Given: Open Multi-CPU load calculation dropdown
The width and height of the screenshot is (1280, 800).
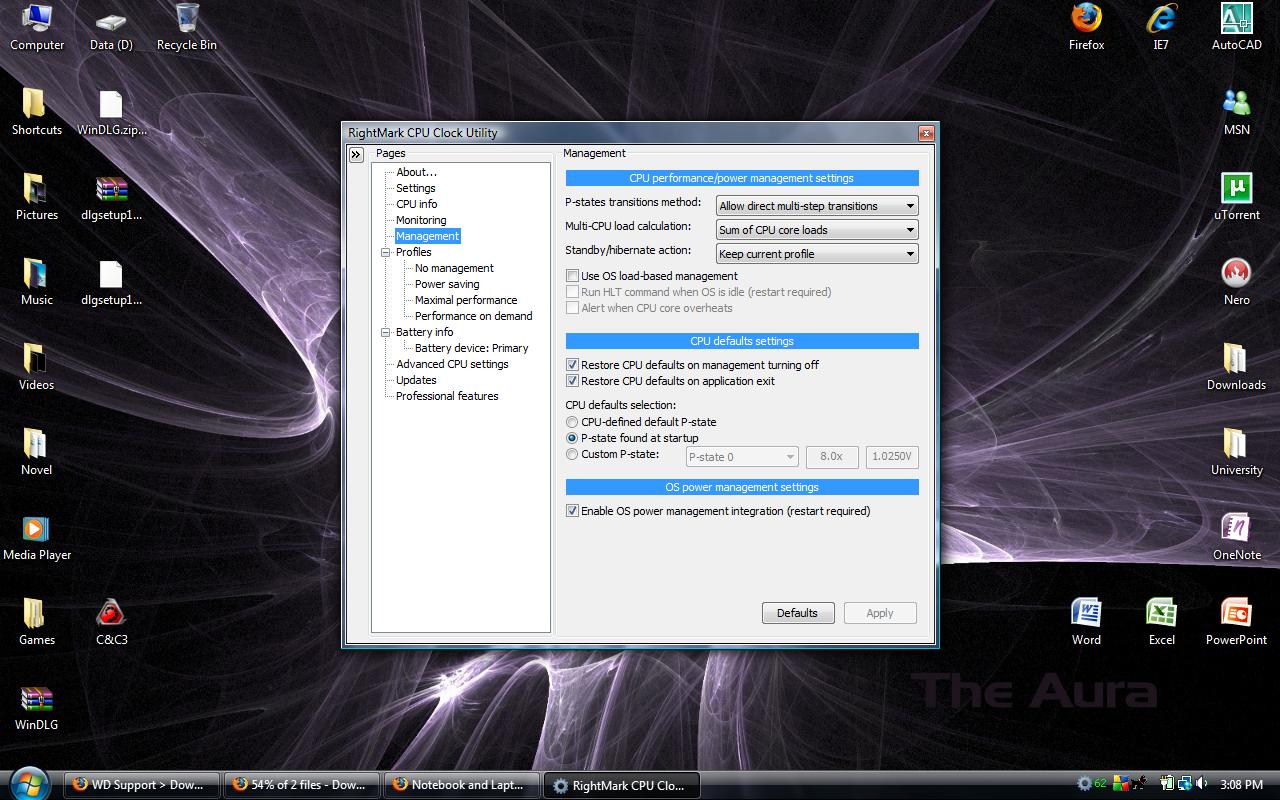Looking at the screenshot, I should click(817, 230).
